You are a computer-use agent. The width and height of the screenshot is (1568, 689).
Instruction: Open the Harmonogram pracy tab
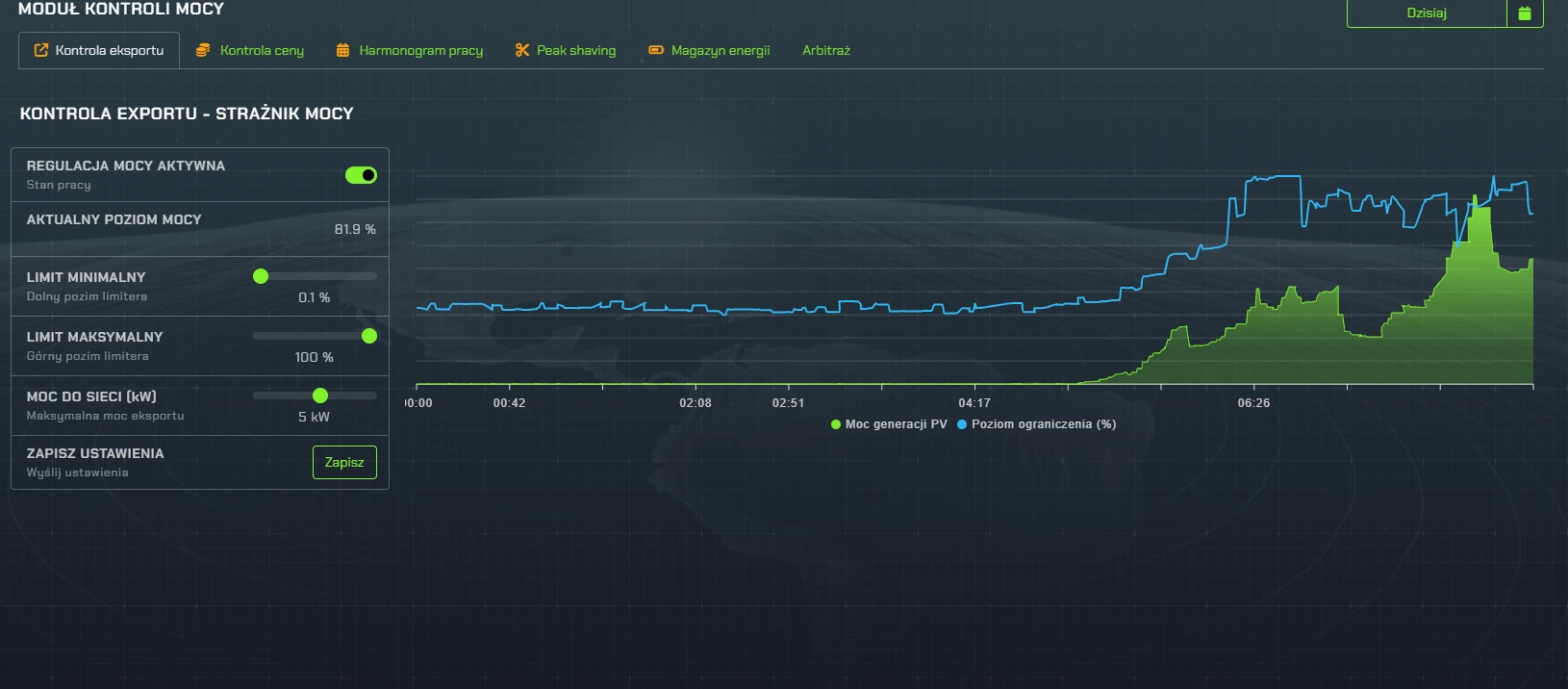[420, 50]
